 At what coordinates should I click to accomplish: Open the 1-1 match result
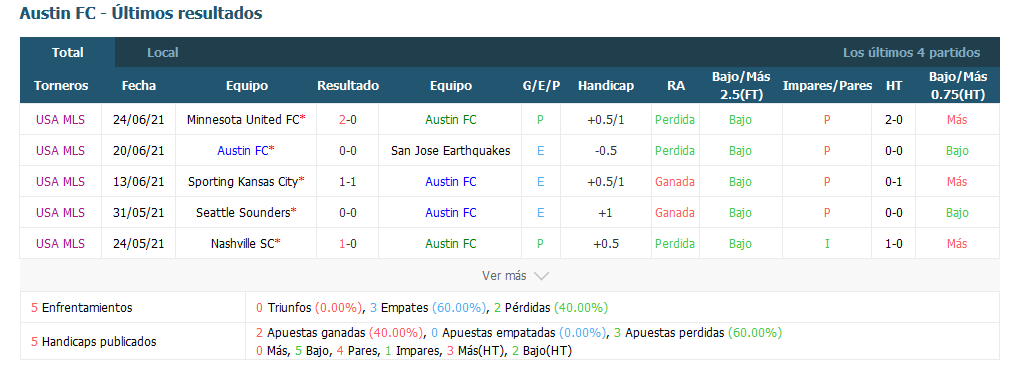348,182
